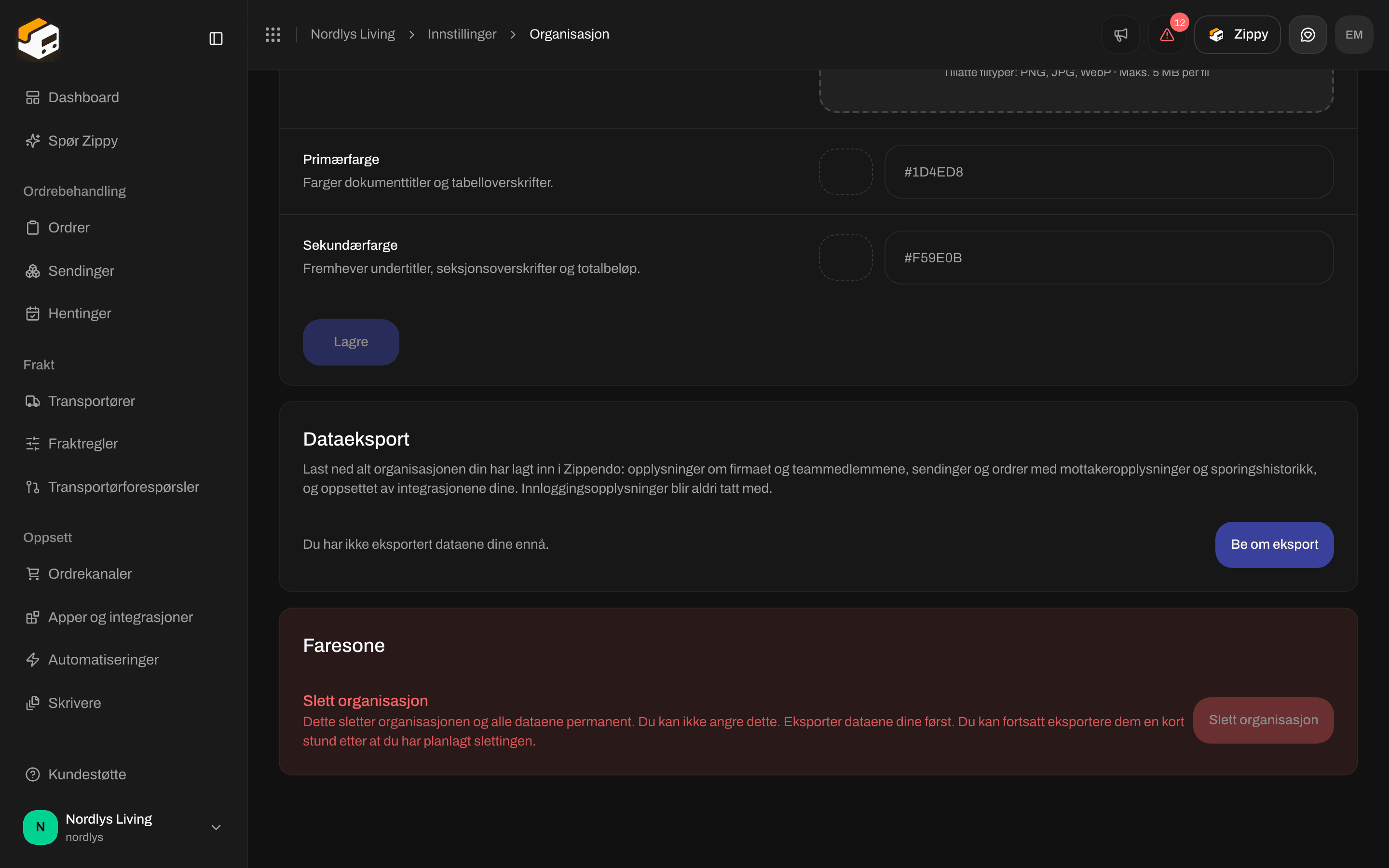Click the Faresone heading

tap(344, 646)
